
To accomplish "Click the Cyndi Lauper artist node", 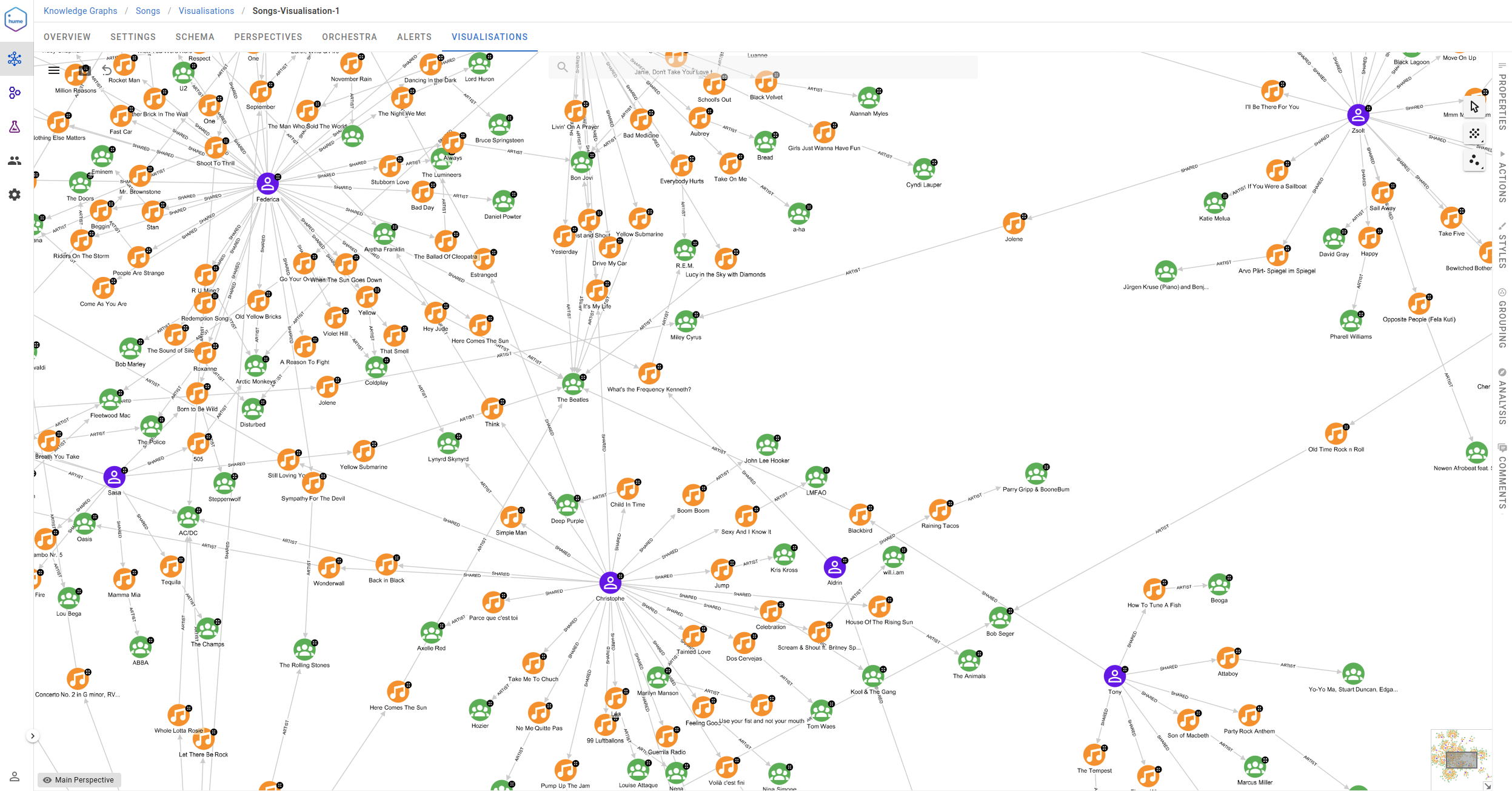I will tap(923, 170).
